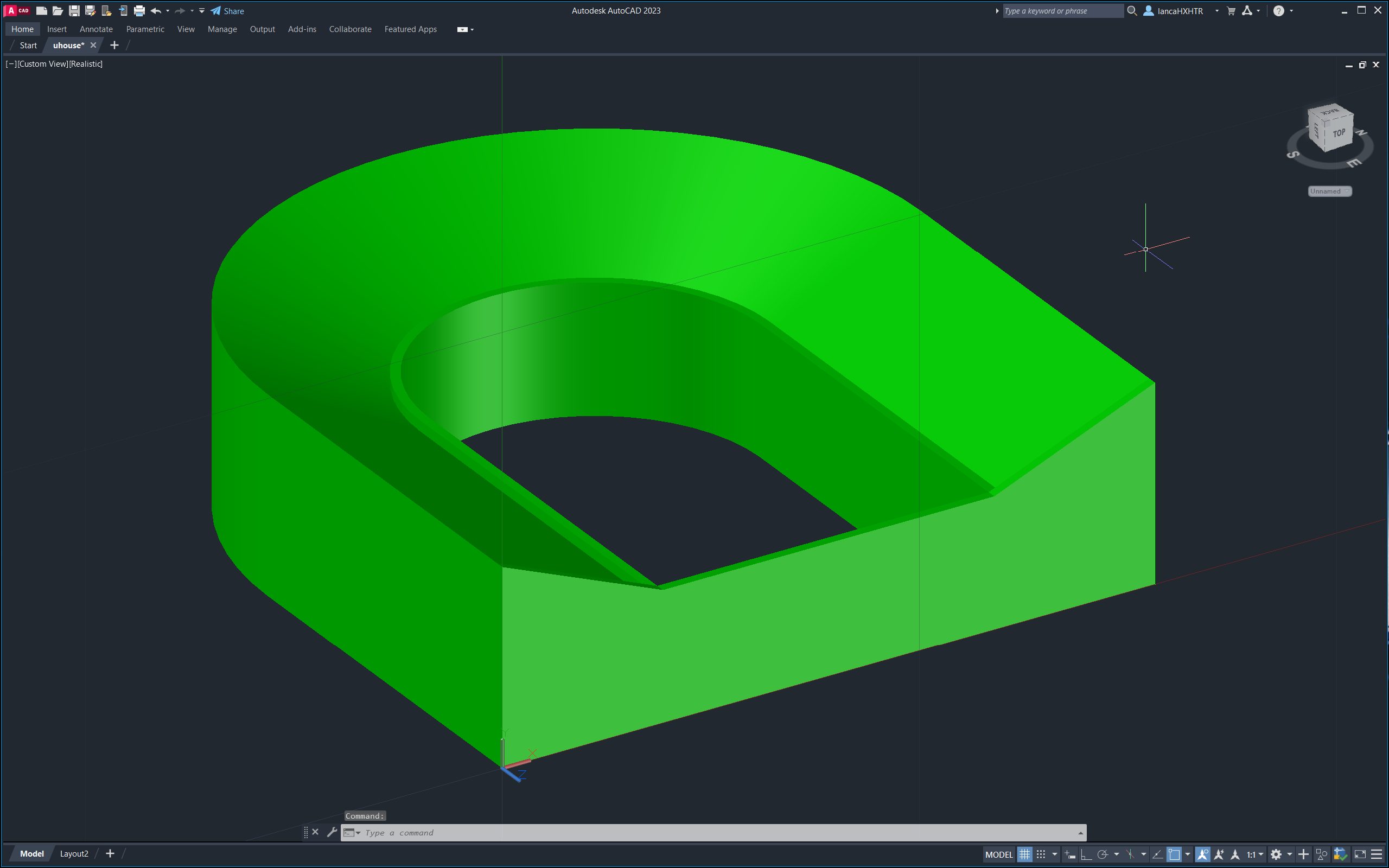Click the Realistic visual style label
1389x868 pixels.
[86, 63]
